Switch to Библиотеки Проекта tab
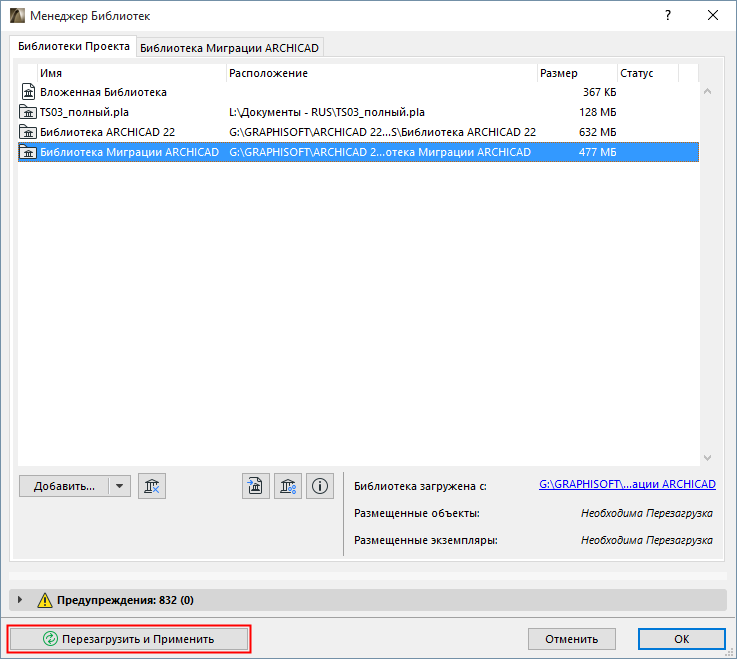Viewport: 737px width, 659px height. pyautogui.click(x=73, y=46)
